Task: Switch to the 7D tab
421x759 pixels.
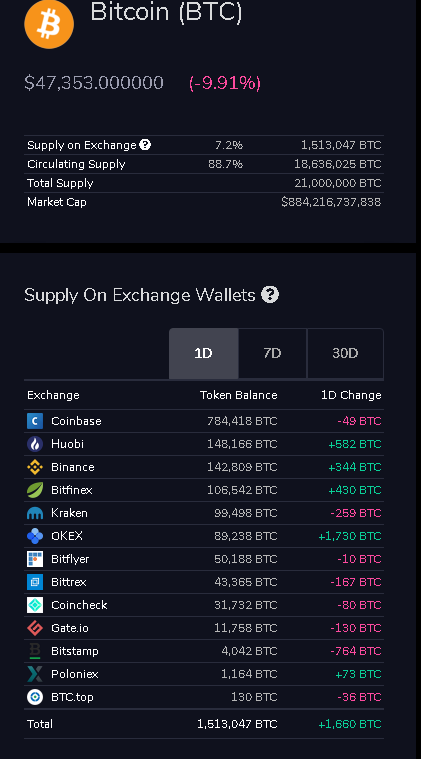Action: coord(272,353)
